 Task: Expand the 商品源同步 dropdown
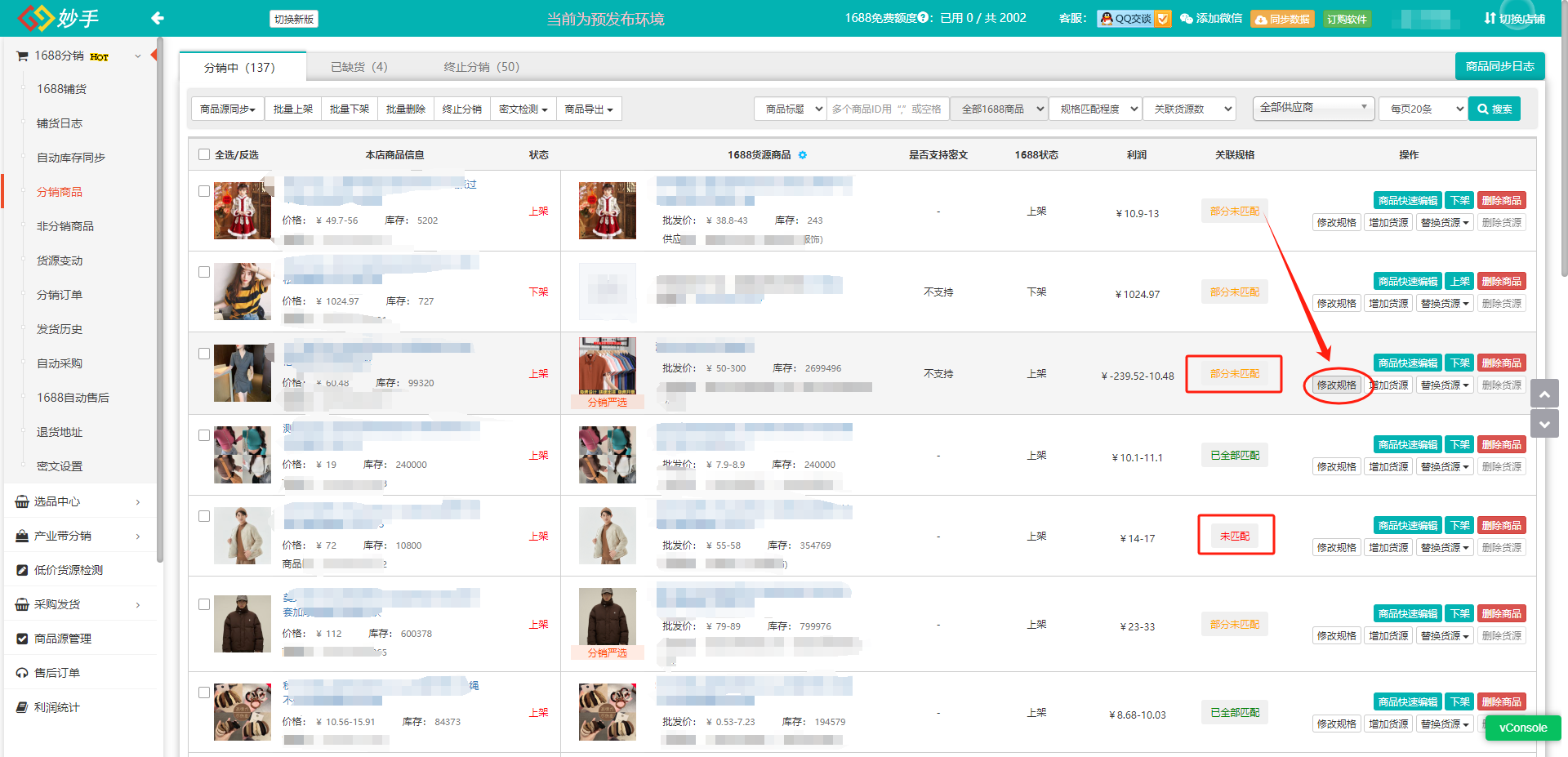coord(228,109)
